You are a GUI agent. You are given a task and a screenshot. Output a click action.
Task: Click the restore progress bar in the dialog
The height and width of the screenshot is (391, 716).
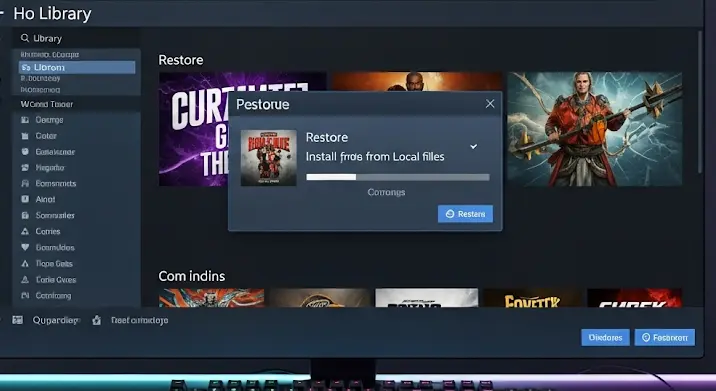(x=398, y=177)
